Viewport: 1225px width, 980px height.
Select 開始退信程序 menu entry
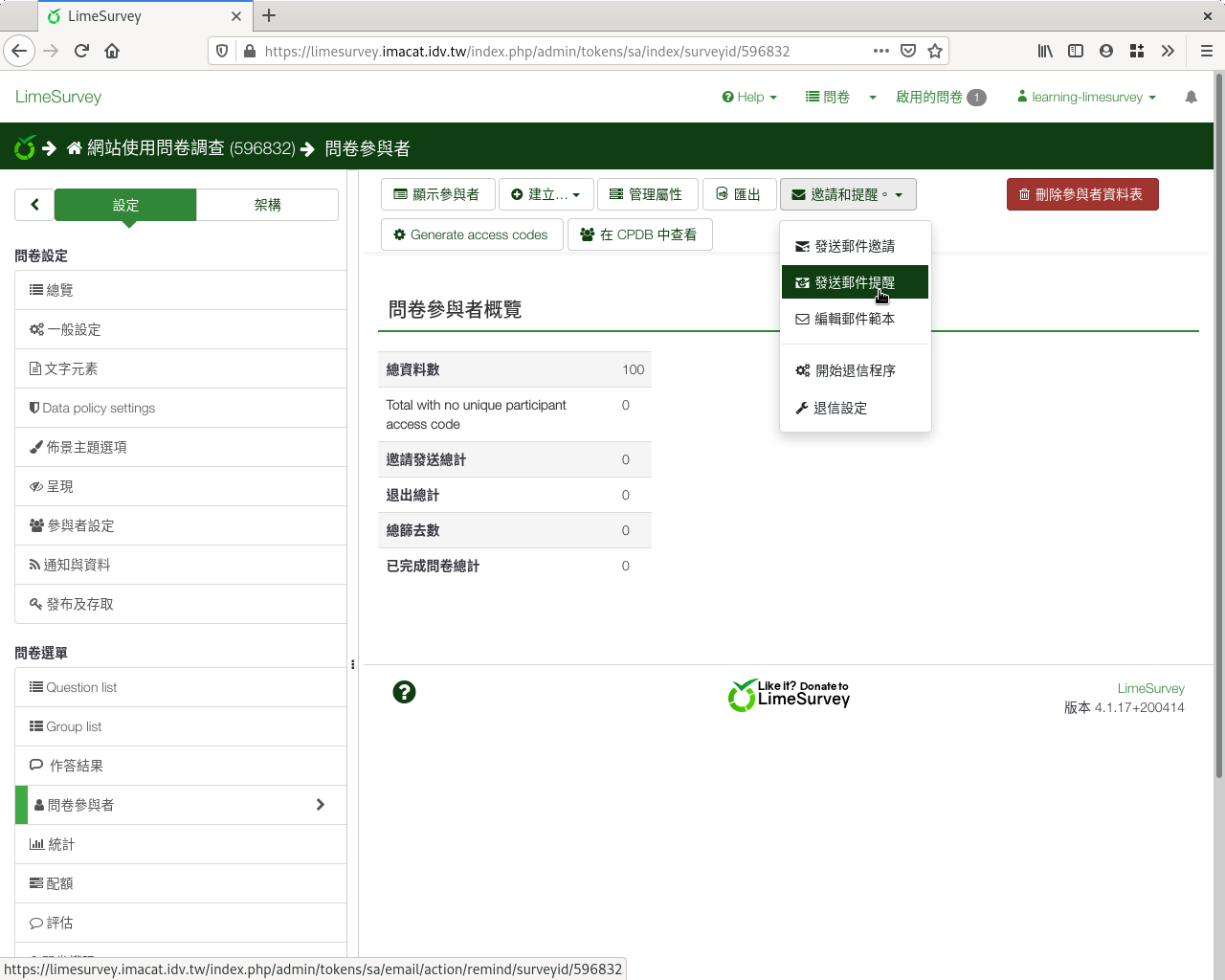click(856, 370)
